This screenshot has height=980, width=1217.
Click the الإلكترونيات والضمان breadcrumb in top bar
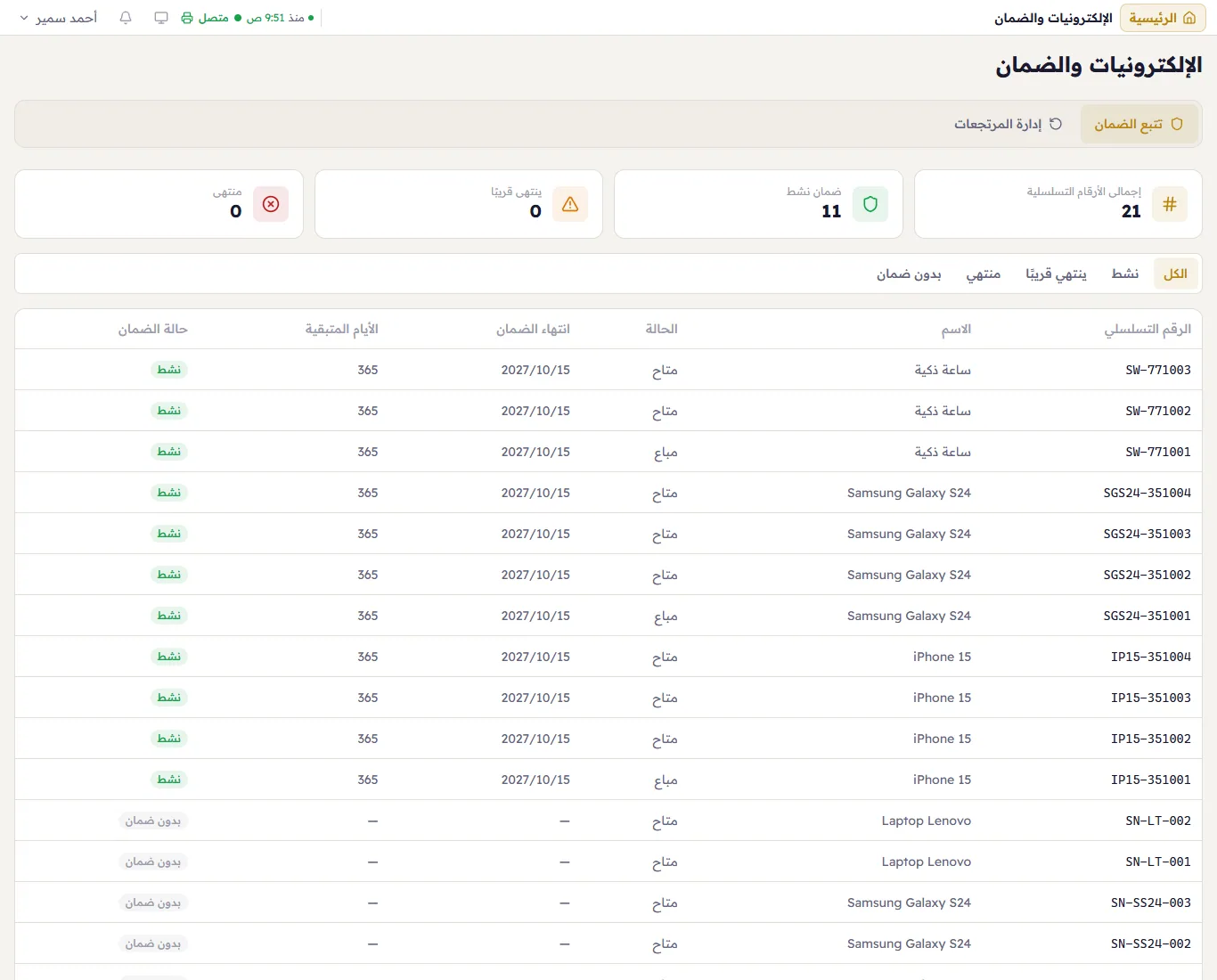click(1053, 18)
